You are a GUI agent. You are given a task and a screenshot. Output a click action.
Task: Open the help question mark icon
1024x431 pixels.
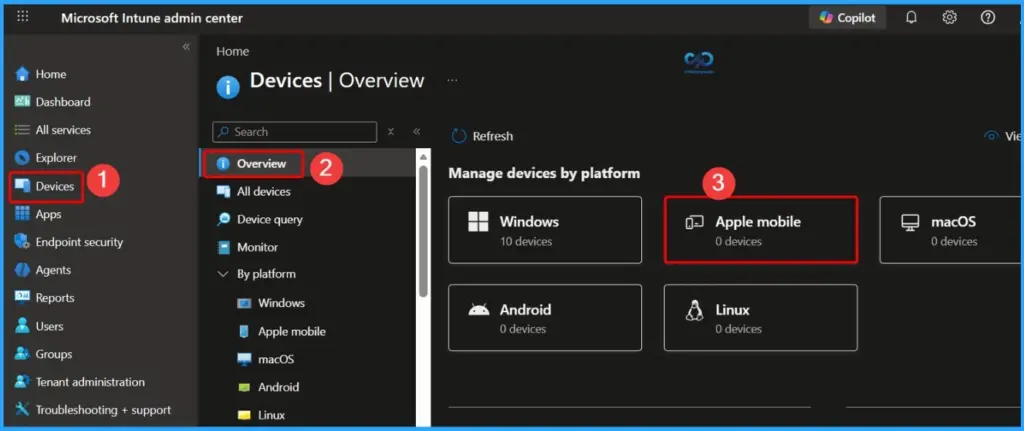(988, 18)
